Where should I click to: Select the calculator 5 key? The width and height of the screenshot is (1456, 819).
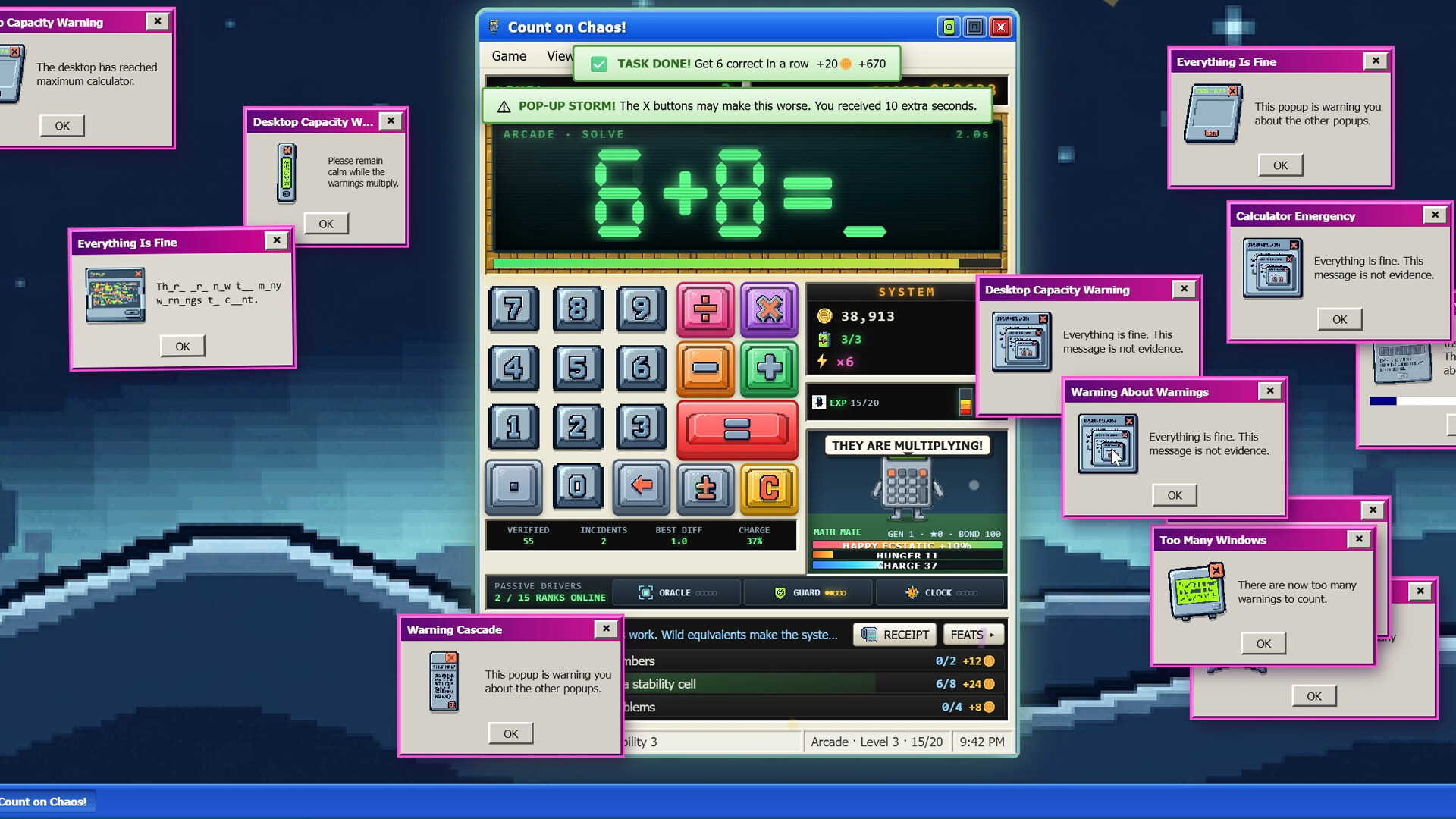577,368
